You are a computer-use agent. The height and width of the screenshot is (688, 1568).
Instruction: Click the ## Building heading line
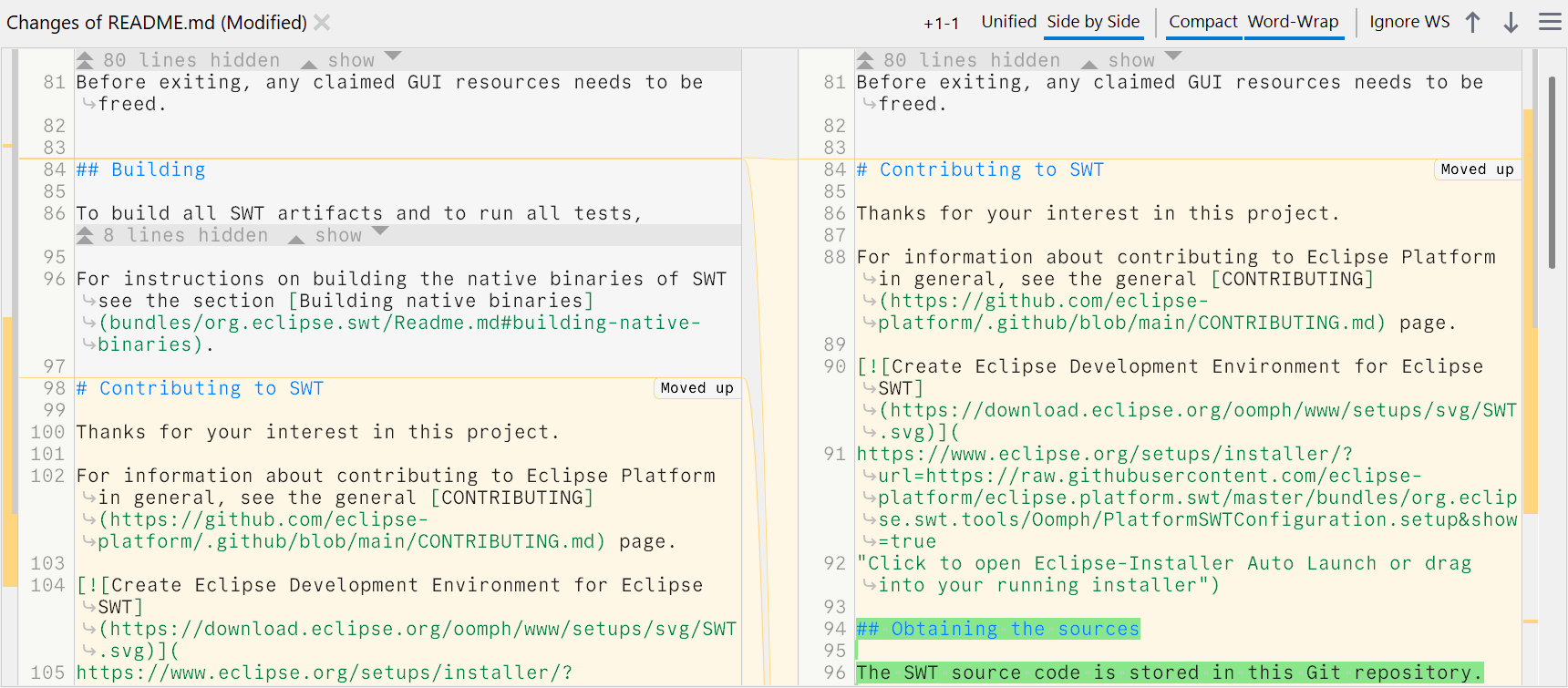(x=140, y=169)
